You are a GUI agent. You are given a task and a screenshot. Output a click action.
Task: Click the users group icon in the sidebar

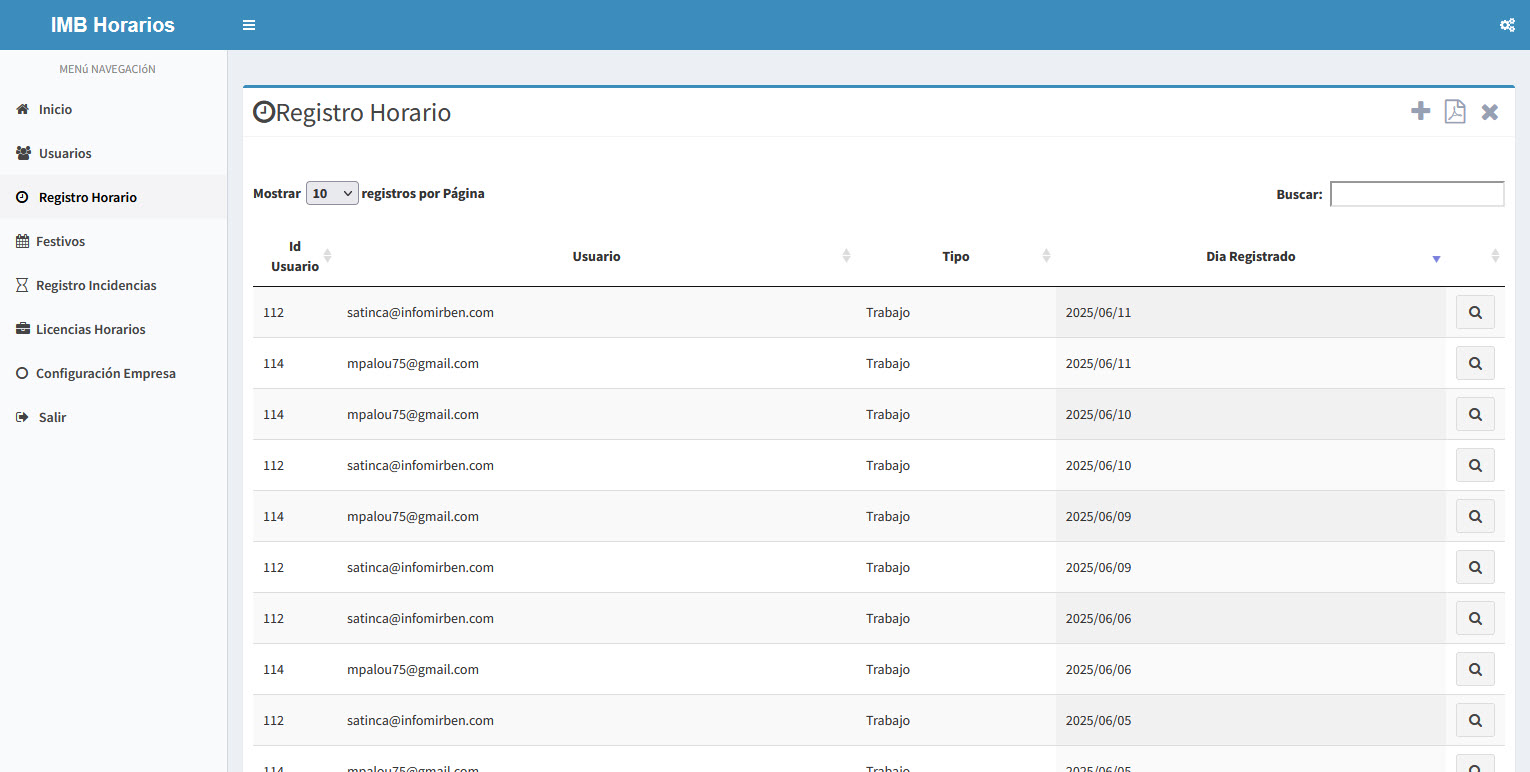click(x=24, y=153)
